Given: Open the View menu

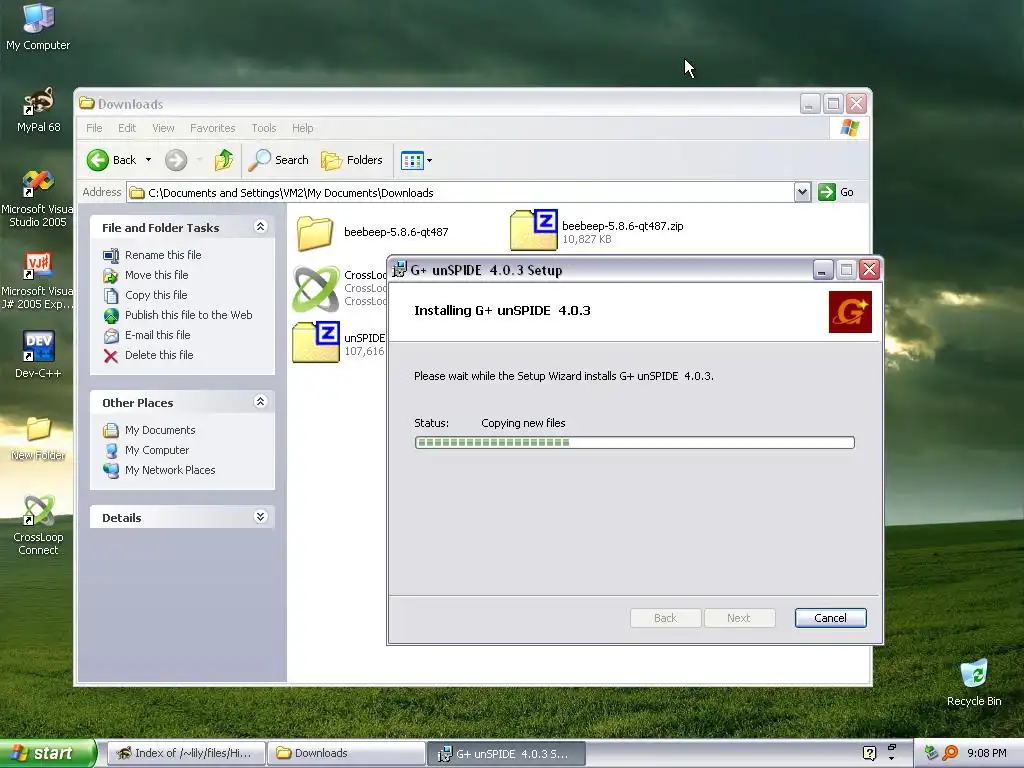Looking at the screenshot, I should click(163, 128).
